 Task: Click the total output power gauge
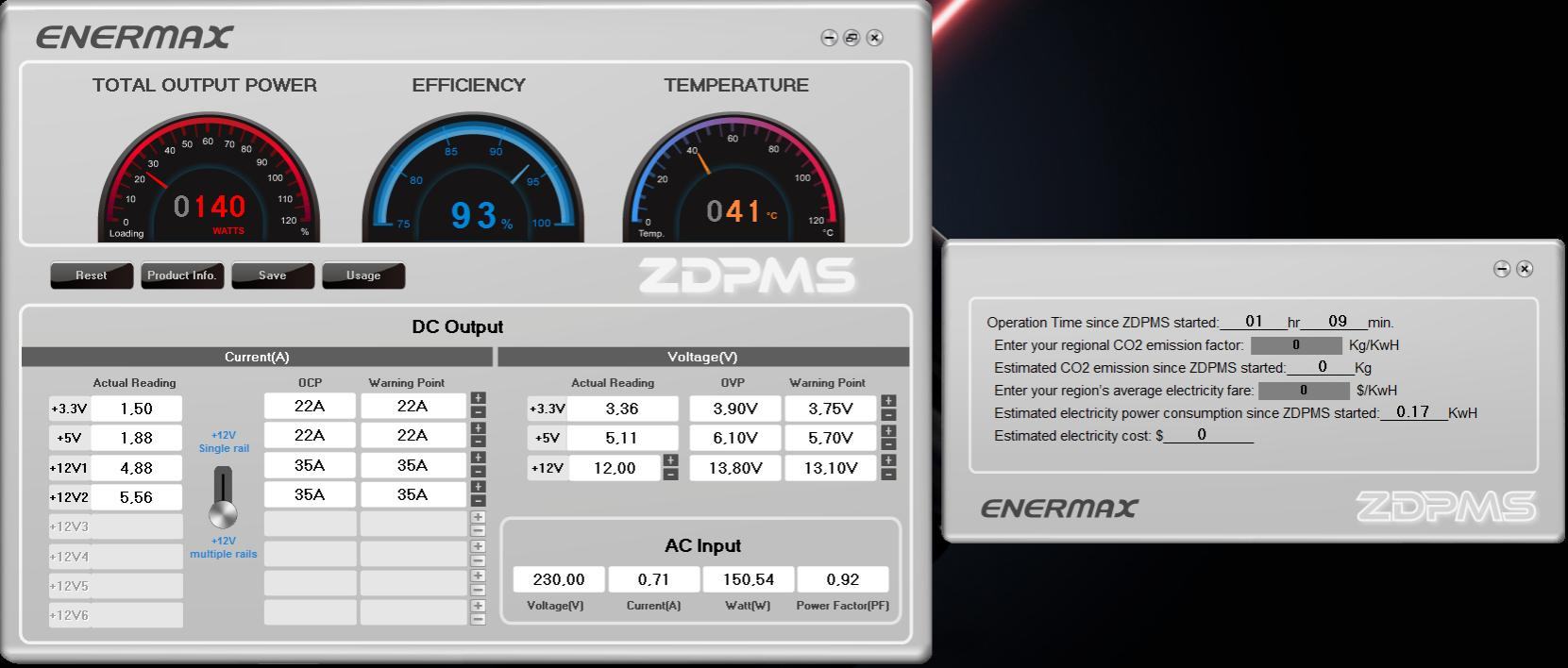[x=209, y=178]
